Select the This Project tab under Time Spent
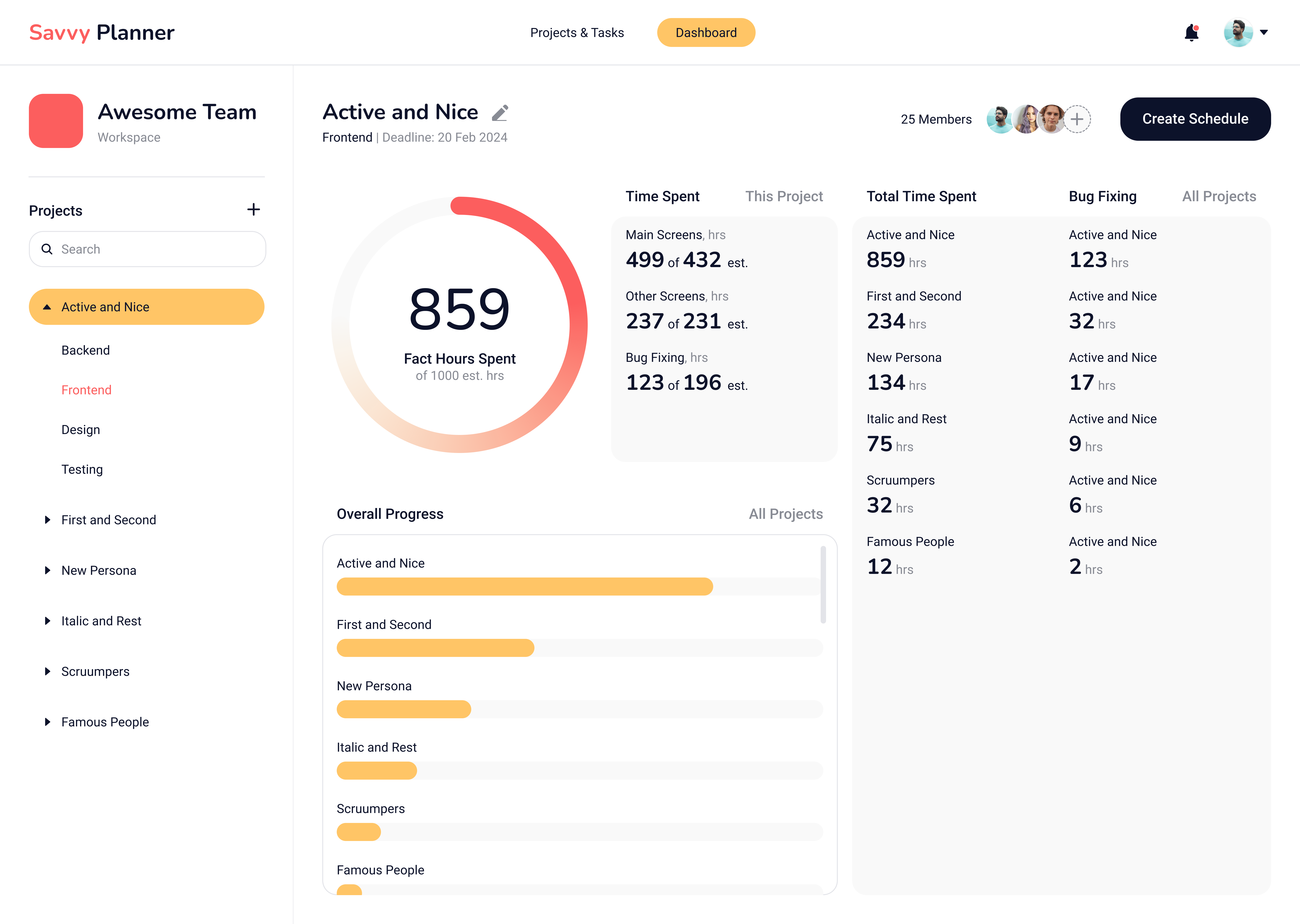The image size is (1300, 924). pos(784,196)
